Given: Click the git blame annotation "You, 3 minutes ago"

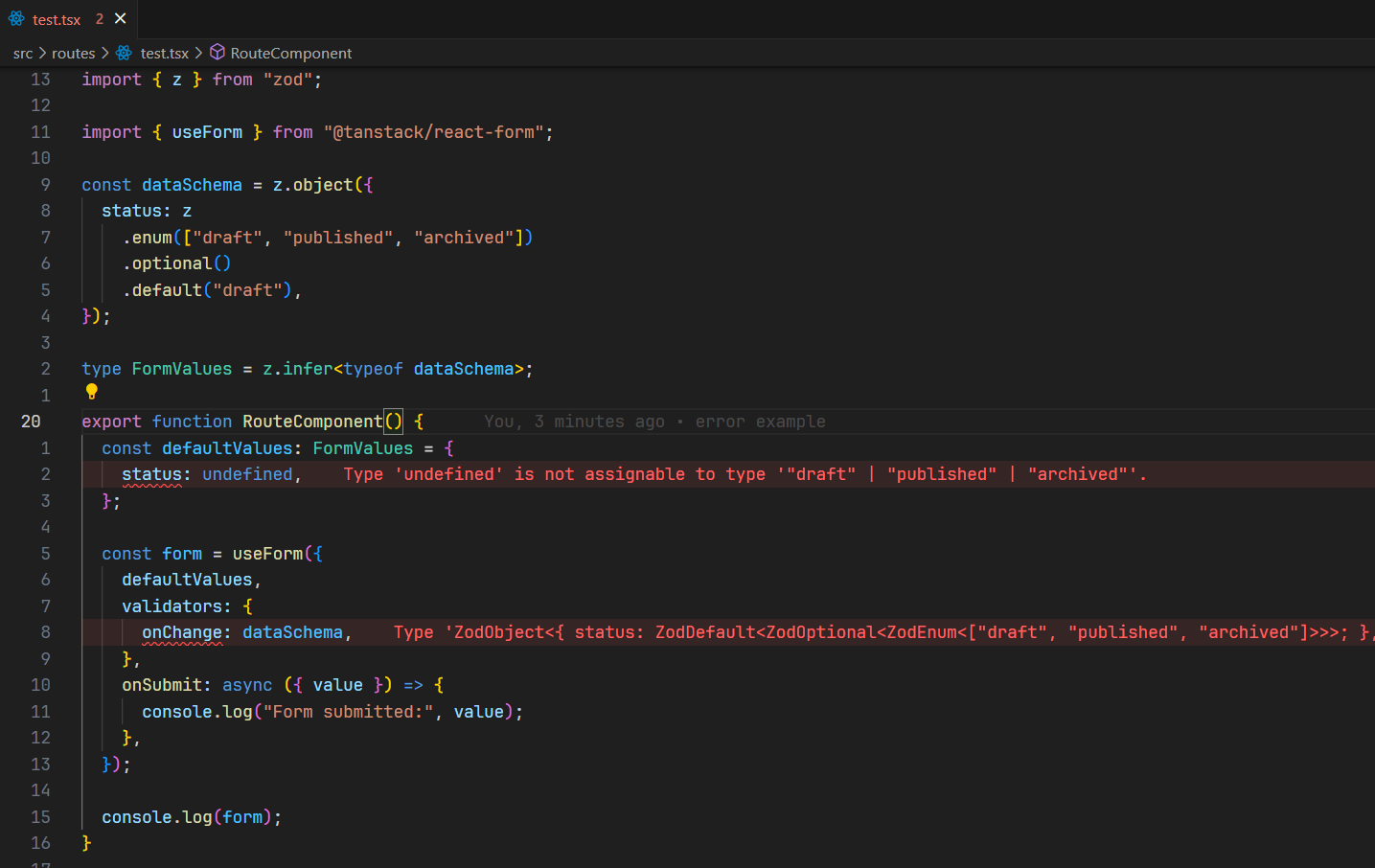Looking at the screenshot, I should [574, 422].
